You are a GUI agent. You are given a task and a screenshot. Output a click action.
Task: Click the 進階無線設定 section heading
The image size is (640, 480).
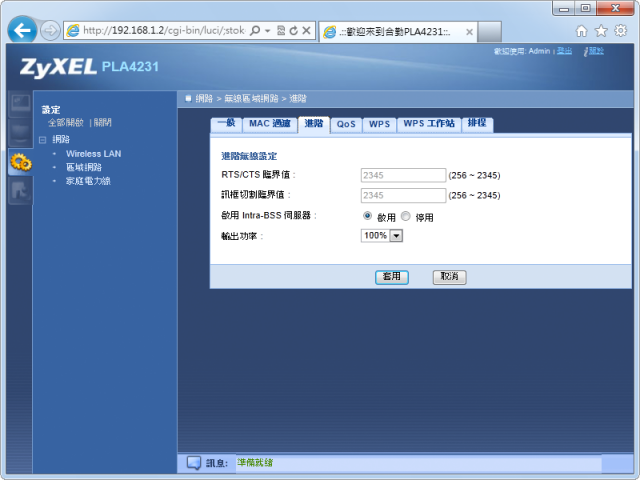(x=249, y=156)
